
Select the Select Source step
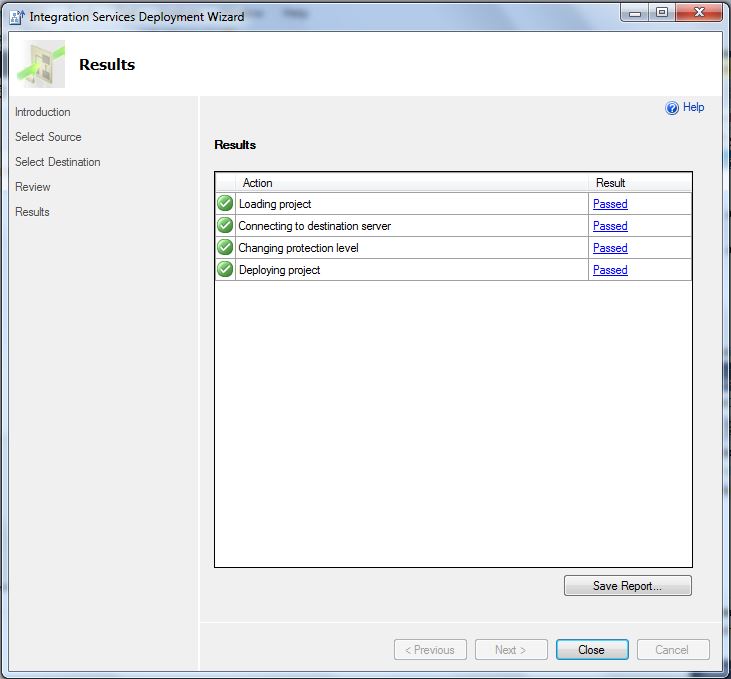click(x=48, y=137)
